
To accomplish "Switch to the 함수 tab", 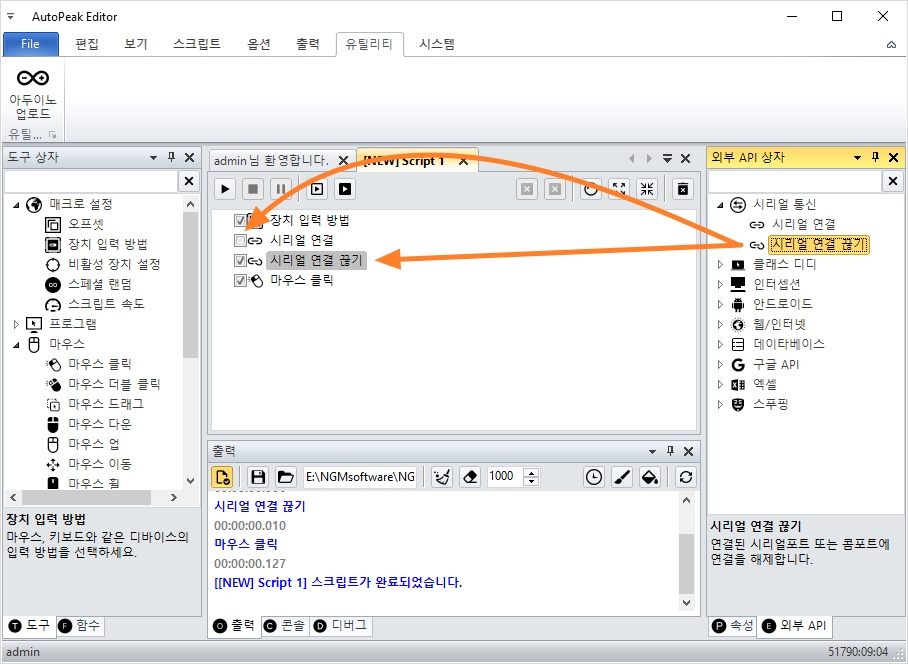I will tap(80, 625).
